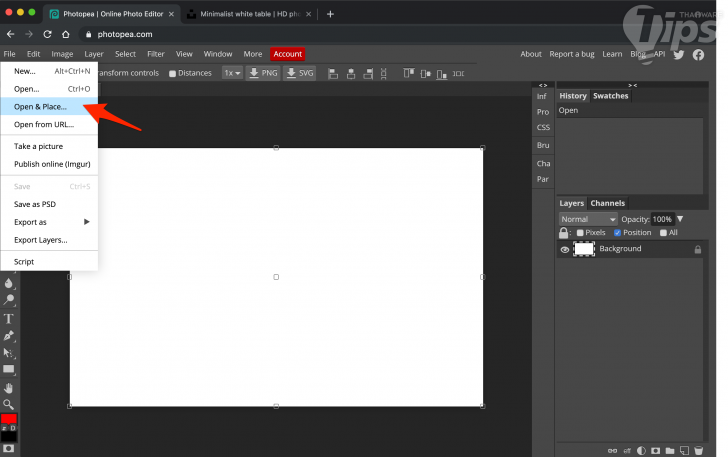This screenshot has width=728, height=457.
Task: Switch to the Channels tab
Action: click(x=606, y=203)
